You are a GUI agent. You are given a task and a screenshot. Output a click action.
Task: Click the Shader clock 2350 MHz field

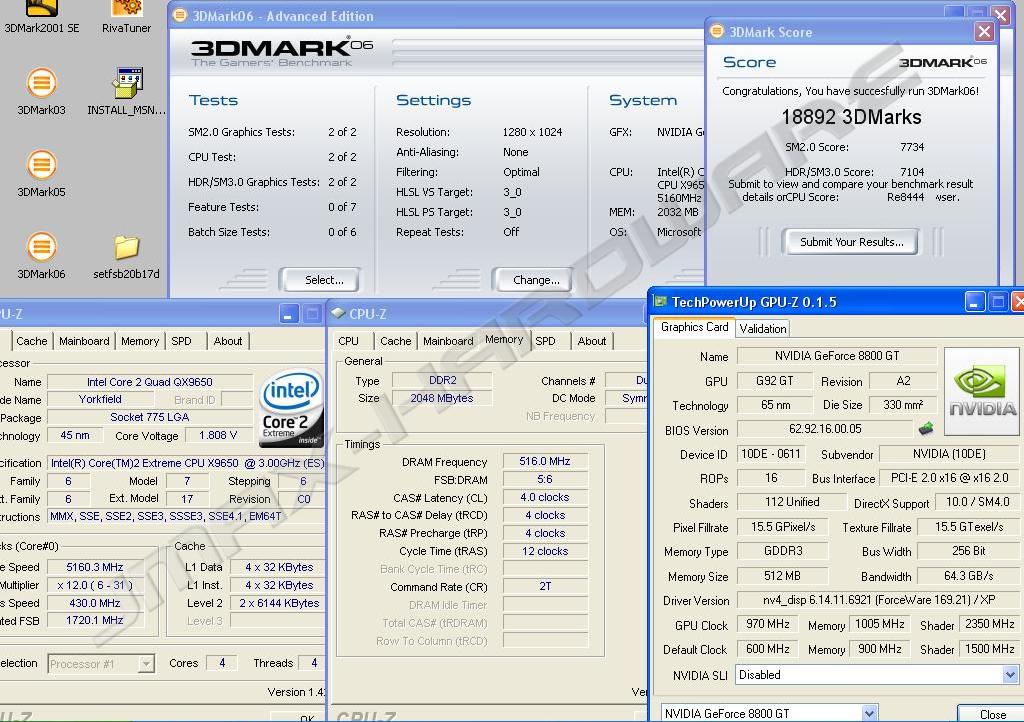point(989,624)
